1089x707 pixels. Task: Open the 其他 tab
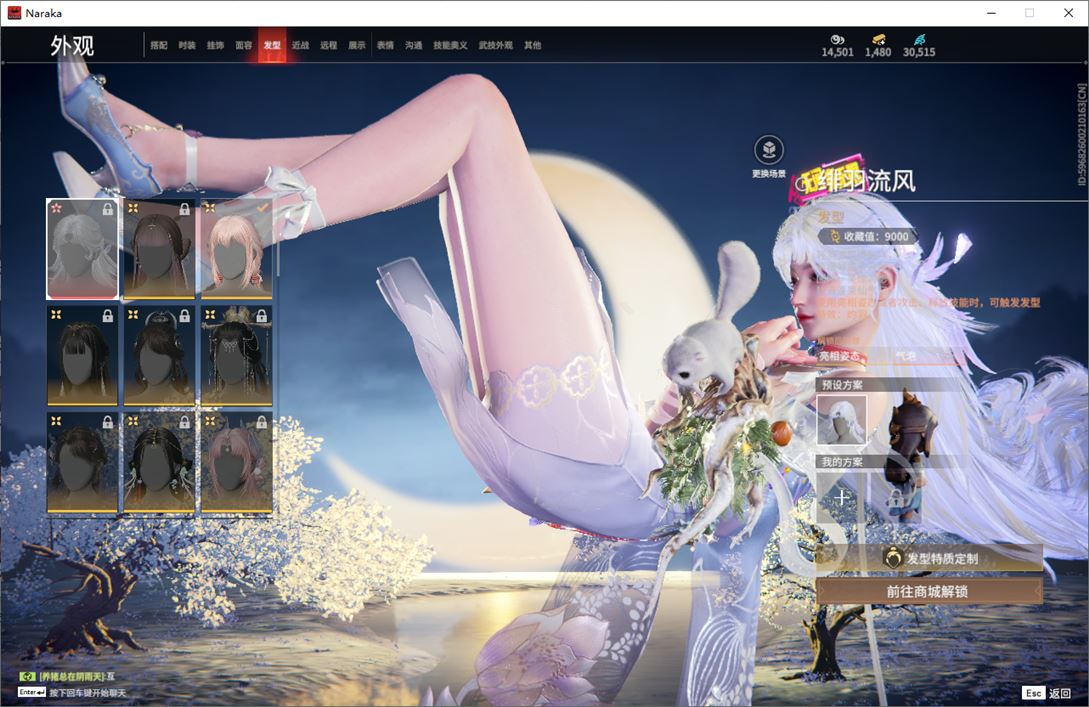[533, 45]
